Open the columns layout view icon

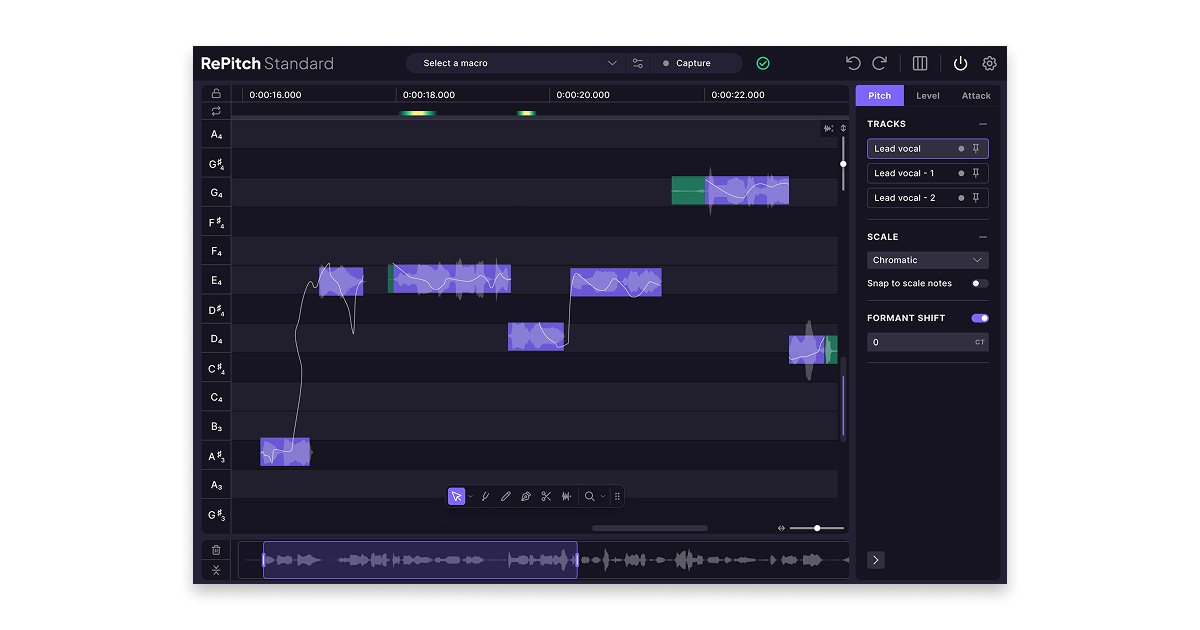920,63
